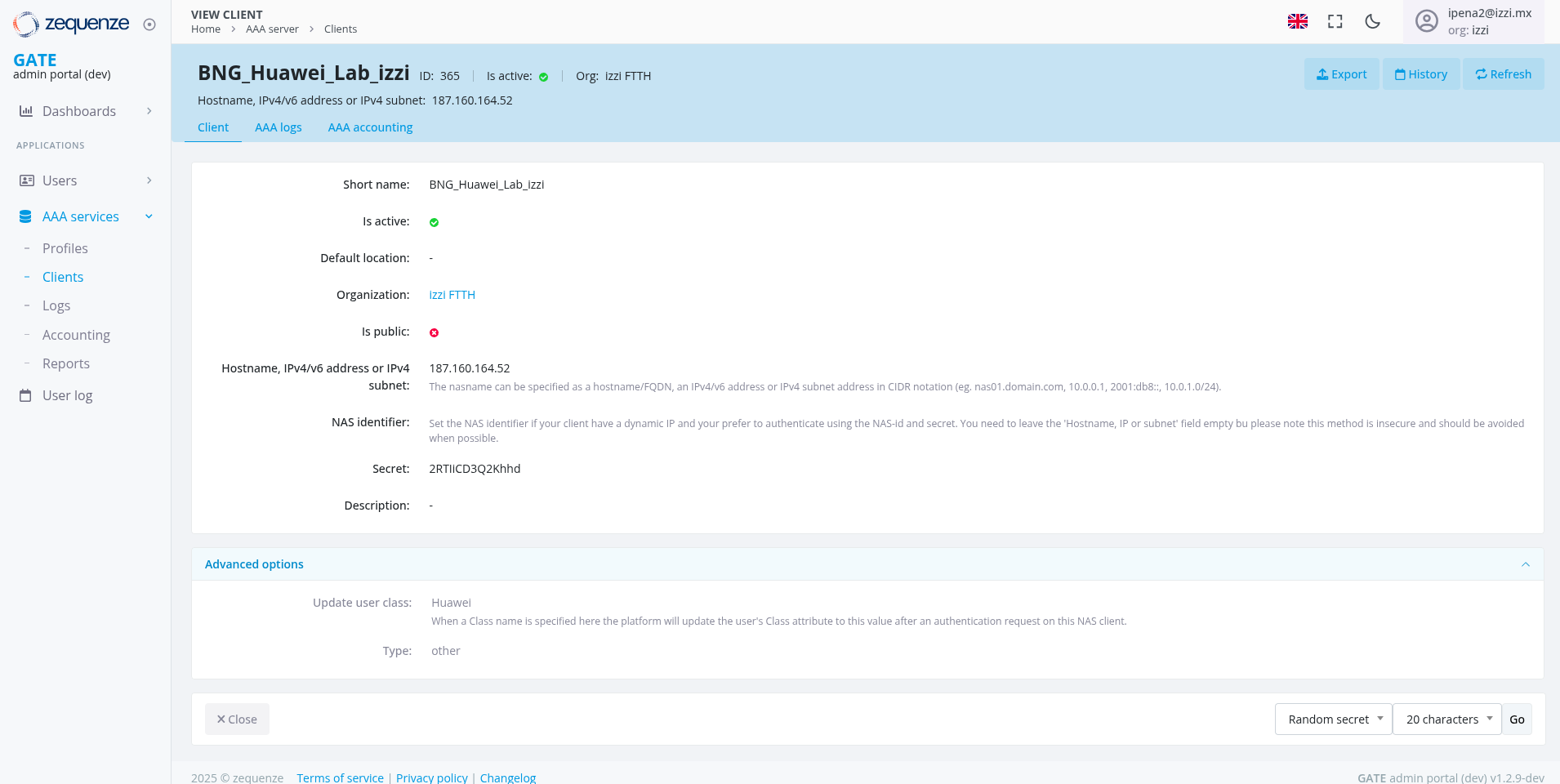Collapse the Advanced options panel
The height and width of the screenshot is (784, 1560).
click(x=1525, y=564)
